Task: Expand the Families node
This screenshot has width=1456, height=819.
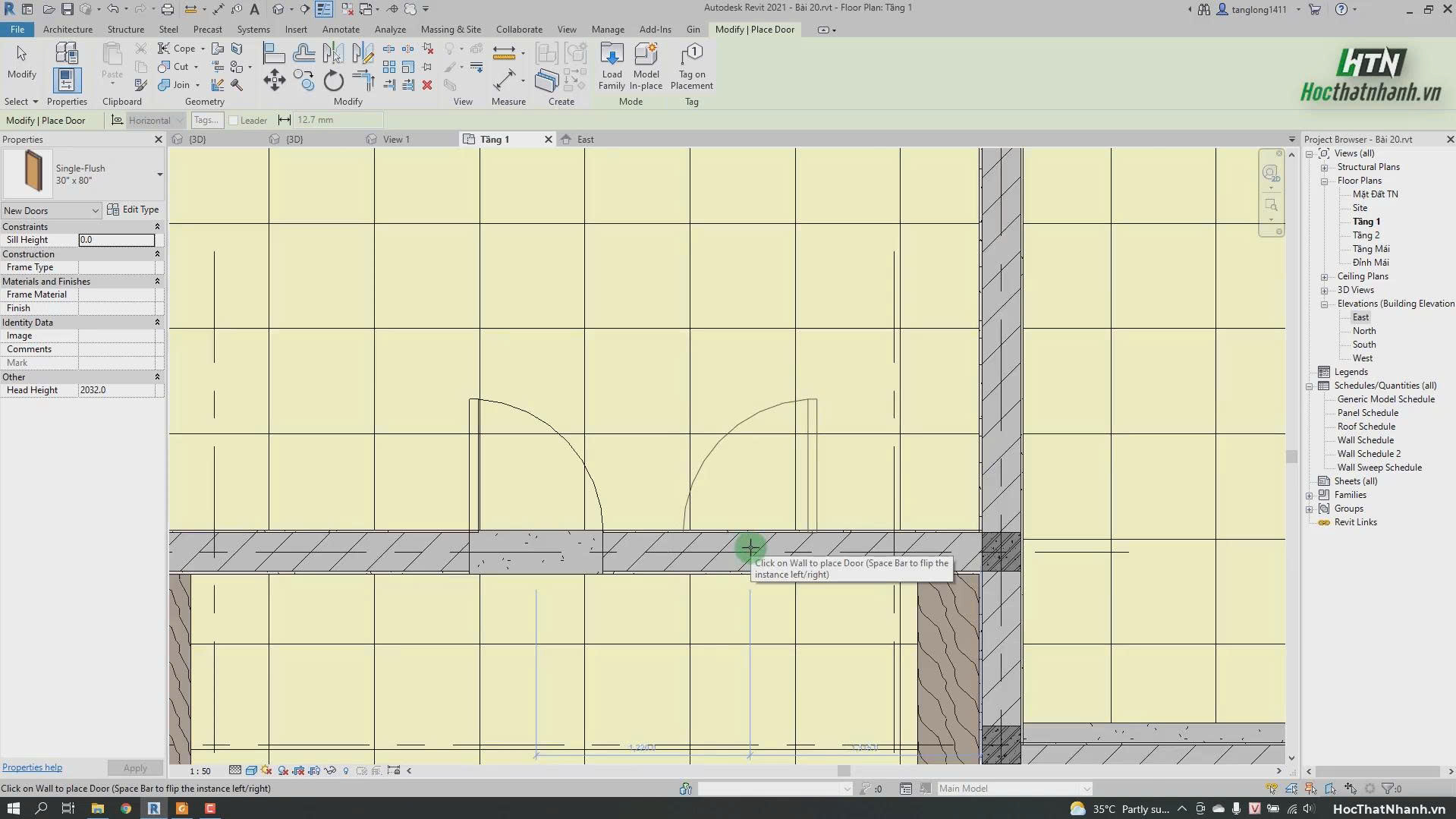Action: pos(1310,496)
